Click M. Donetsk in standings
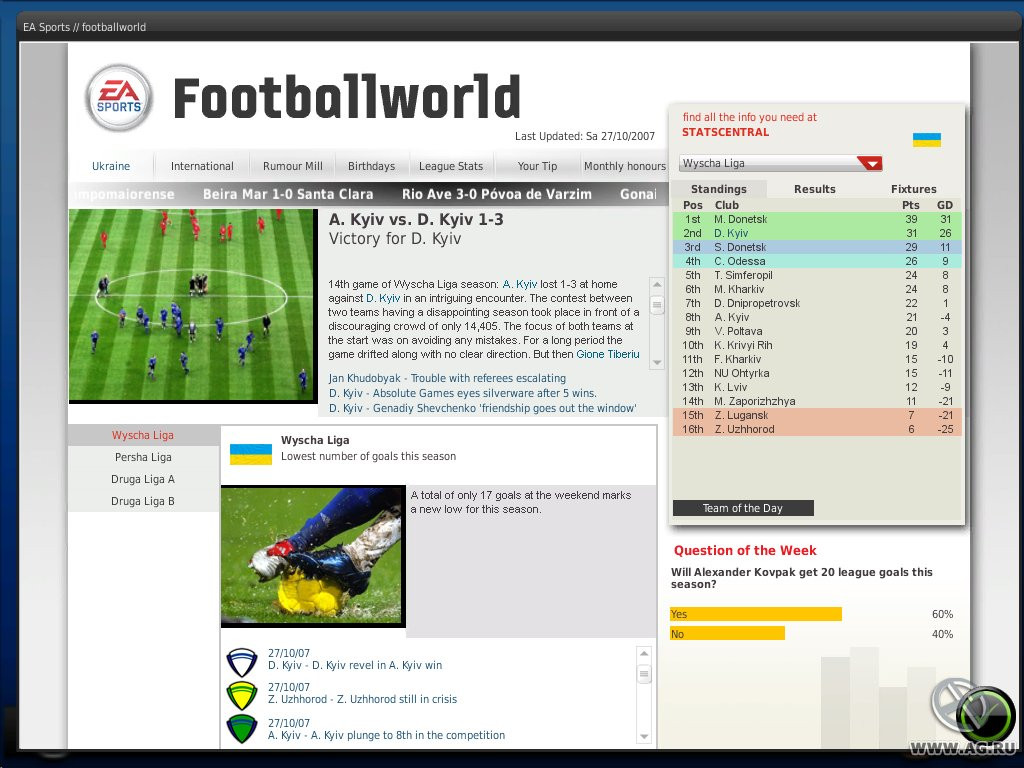This screenshot has height=768, width=1024. point(817,219)
